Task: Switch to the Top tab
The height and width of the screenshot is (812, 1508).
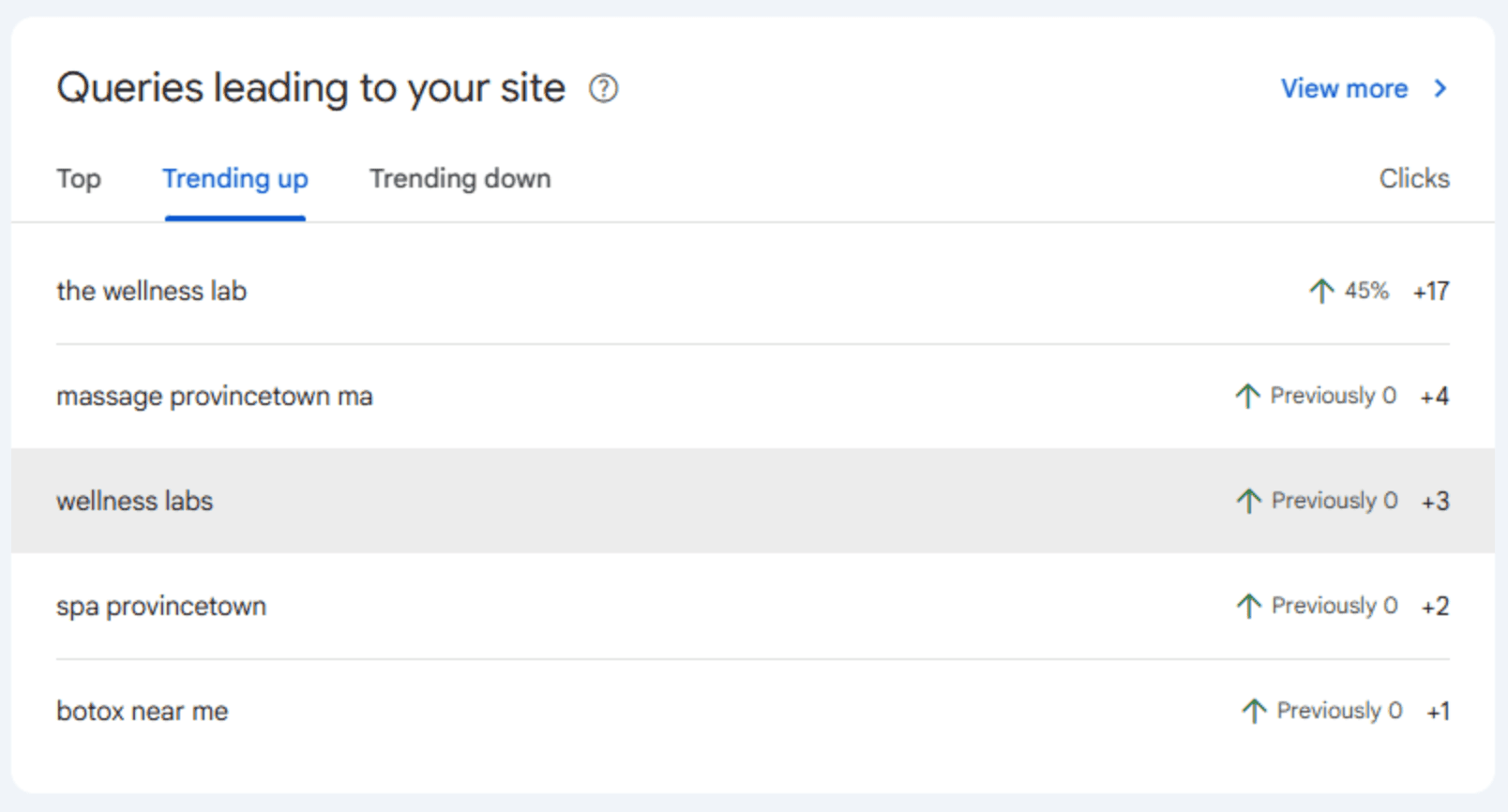Action: (x=79, y=178)
